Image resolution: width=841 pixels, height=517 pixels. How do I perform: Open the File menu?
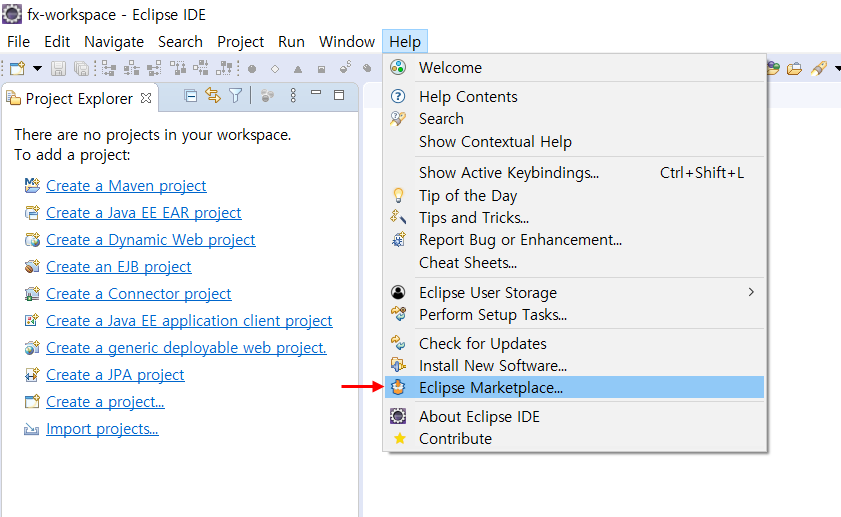pyautogui.click(x=18, y=41)
